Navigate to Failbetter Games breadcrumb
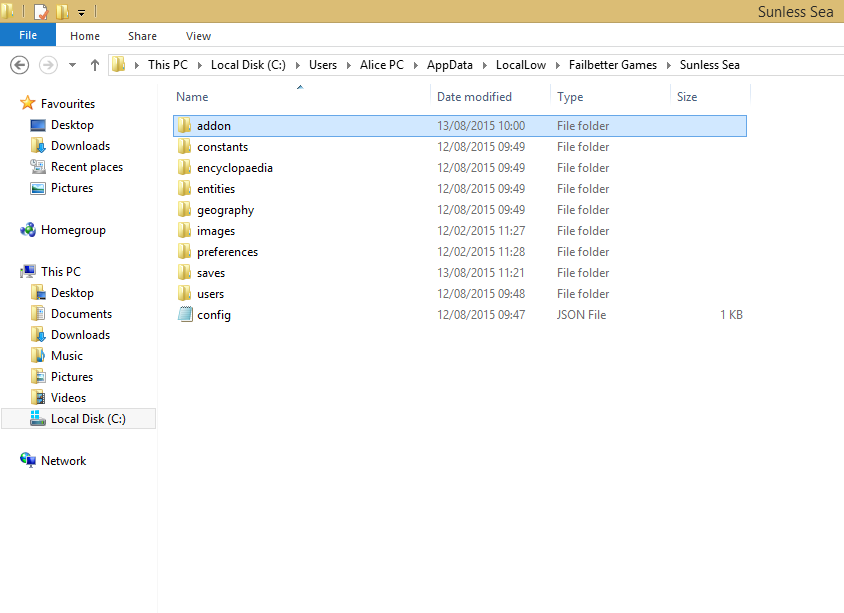Image resolution: width=844 pixels, height=613 pixels. [x=613, y=65]
